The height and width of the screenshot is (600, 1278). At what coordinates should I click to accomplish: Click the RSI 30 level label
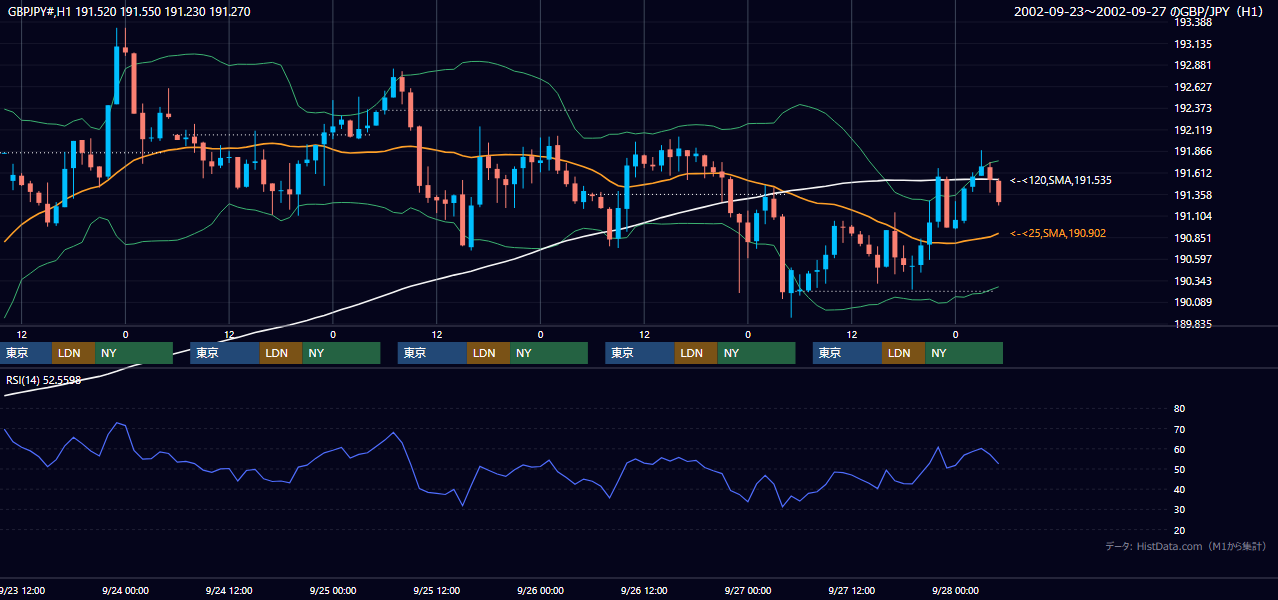coord(1179,510)
